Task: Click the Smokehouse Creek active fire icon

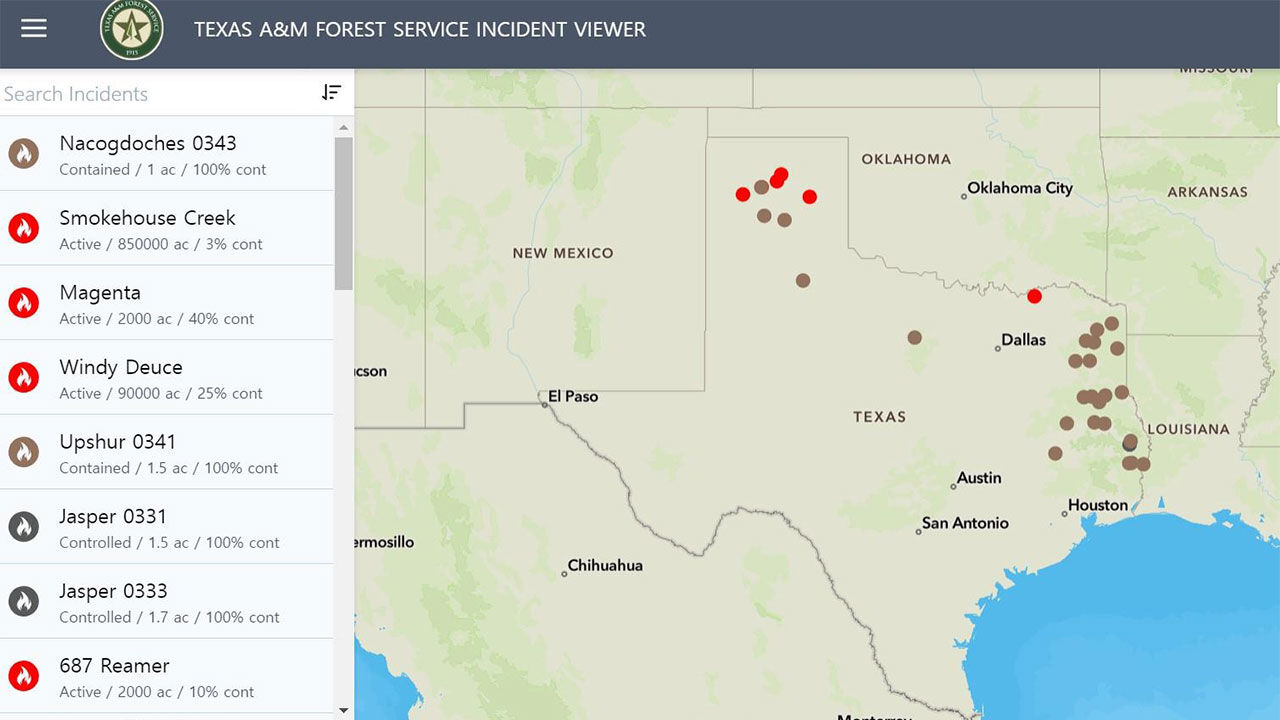Action: 24,228
